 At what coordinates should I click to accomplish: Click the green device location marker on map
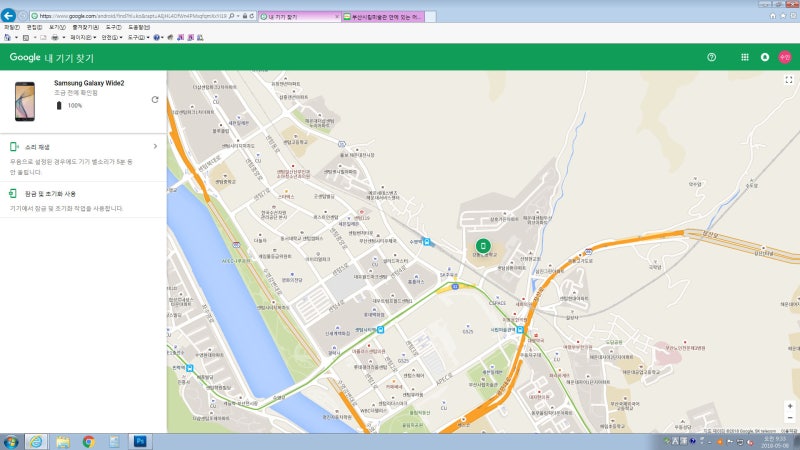coord(483,245)
